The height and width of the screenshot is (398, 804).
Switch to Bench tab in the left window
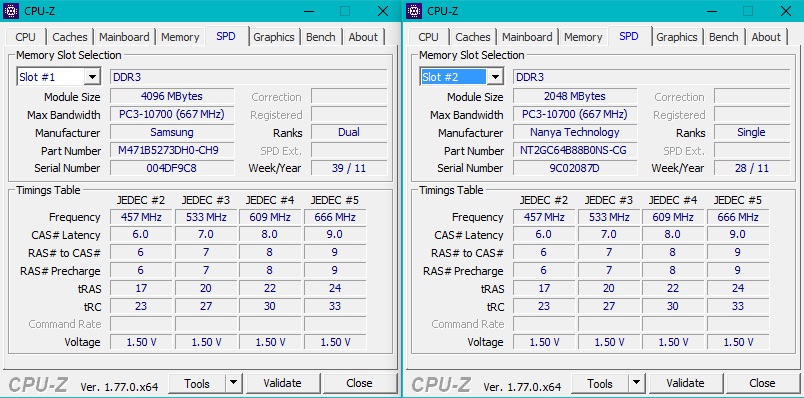pos(320,37)
